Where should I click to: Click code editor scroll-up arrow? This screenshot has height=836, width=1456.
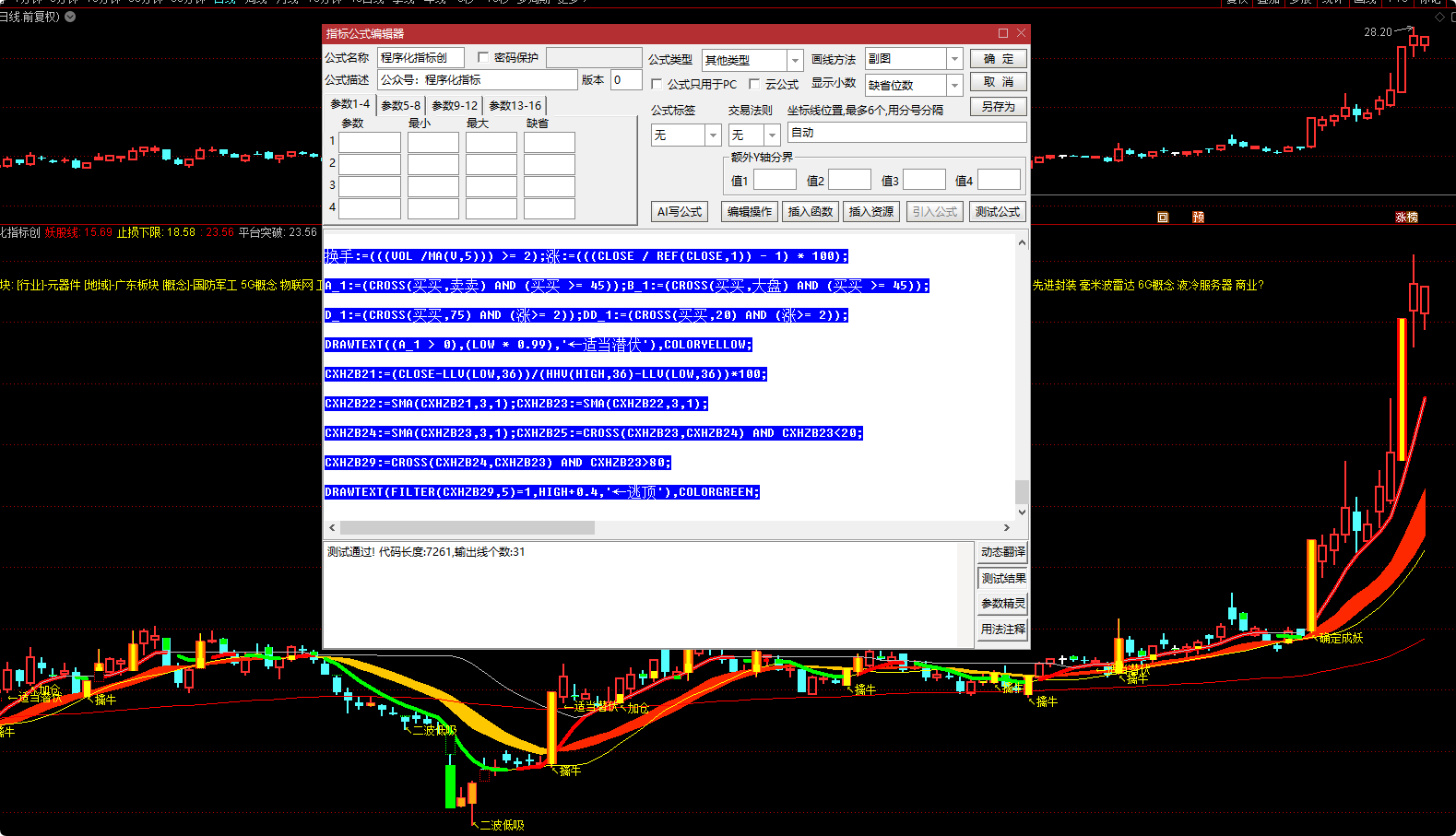click(1022, 243)
